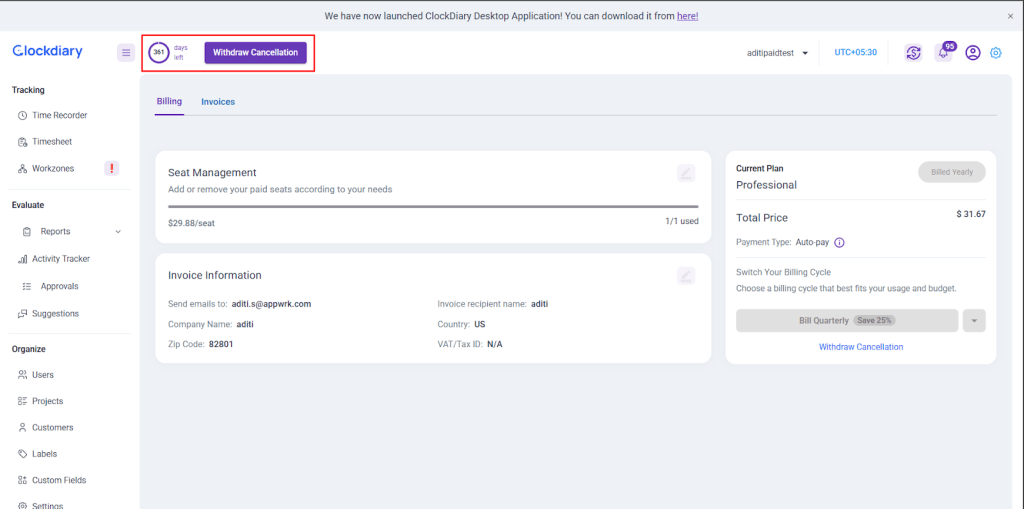
Task: Click the UTC+05:30 timezone indicator
Action: [855, 53]
